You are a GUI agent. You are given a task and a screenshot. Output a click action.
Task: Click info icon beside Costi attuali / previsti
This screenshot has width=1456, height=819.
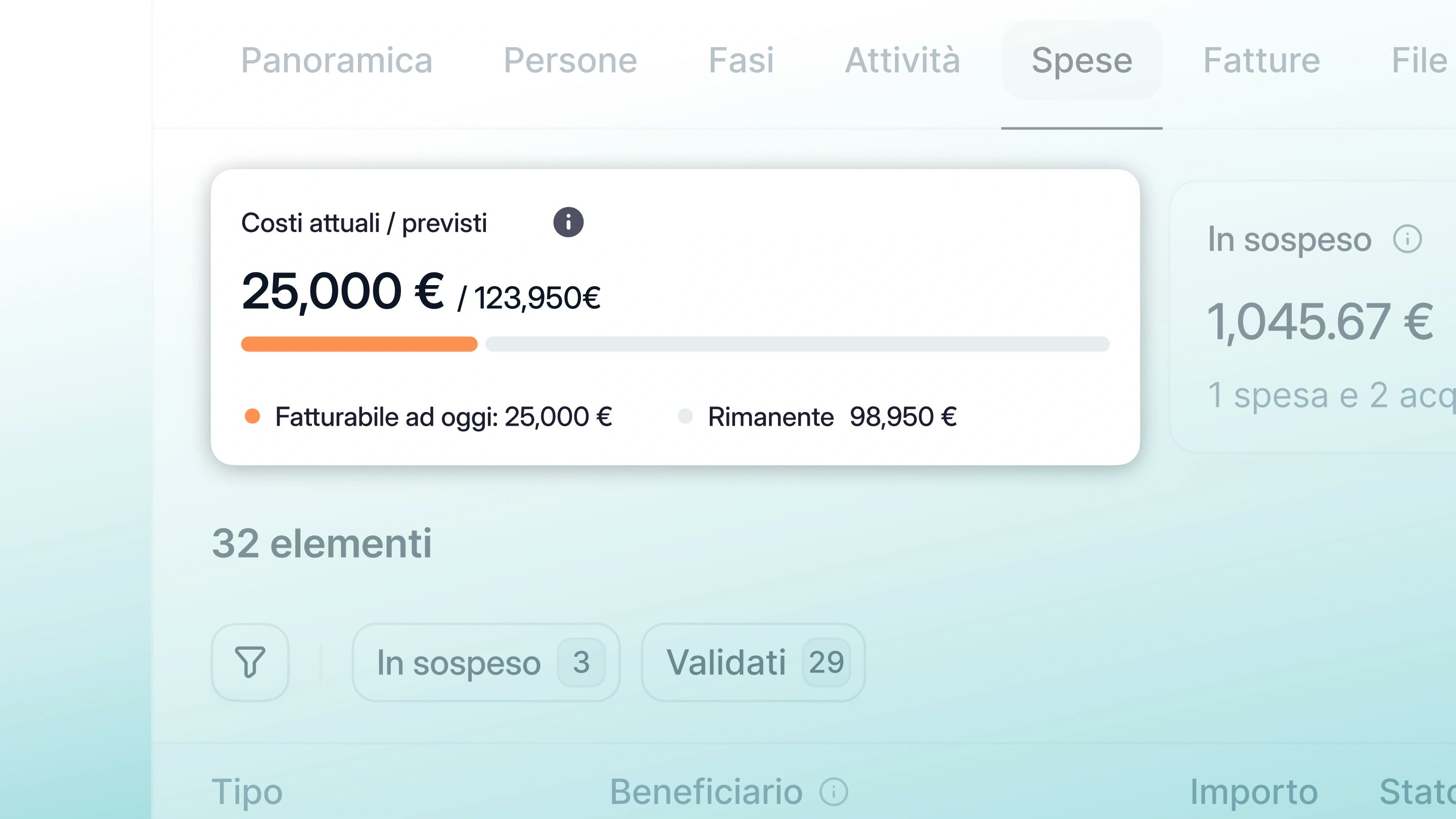pos(568,222)
